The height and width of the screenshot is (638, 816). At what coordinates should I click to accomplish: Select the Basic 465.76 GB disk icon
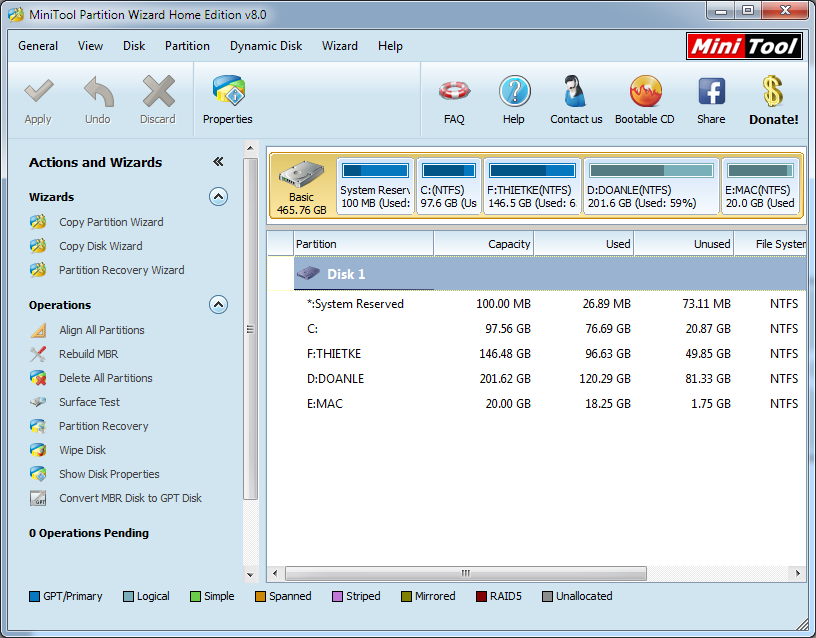coord(301,175)
